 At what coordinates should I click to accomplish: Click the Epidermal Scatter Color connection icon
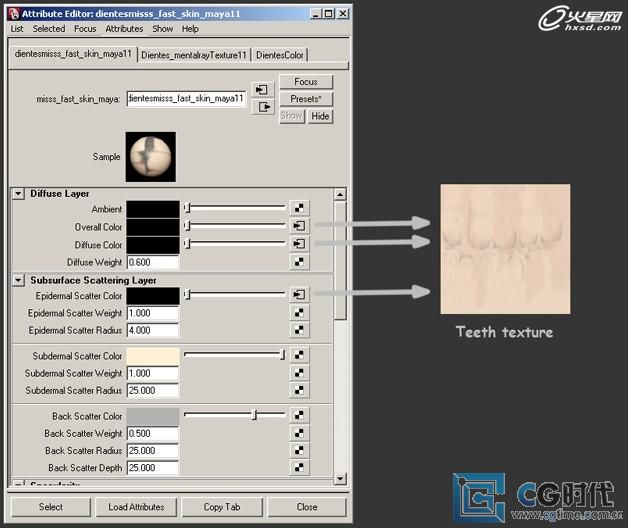point(298,295)
